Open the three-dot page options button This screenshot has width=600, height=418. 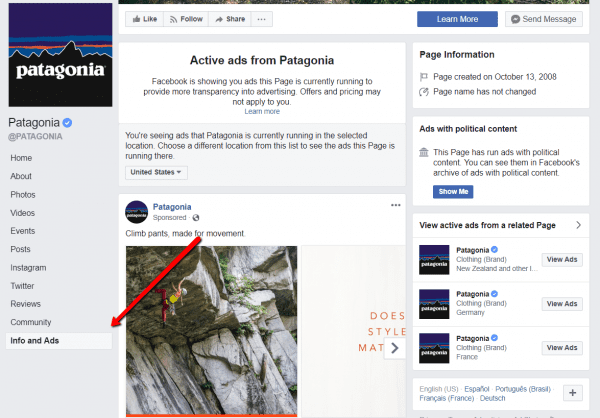(262, 19)
